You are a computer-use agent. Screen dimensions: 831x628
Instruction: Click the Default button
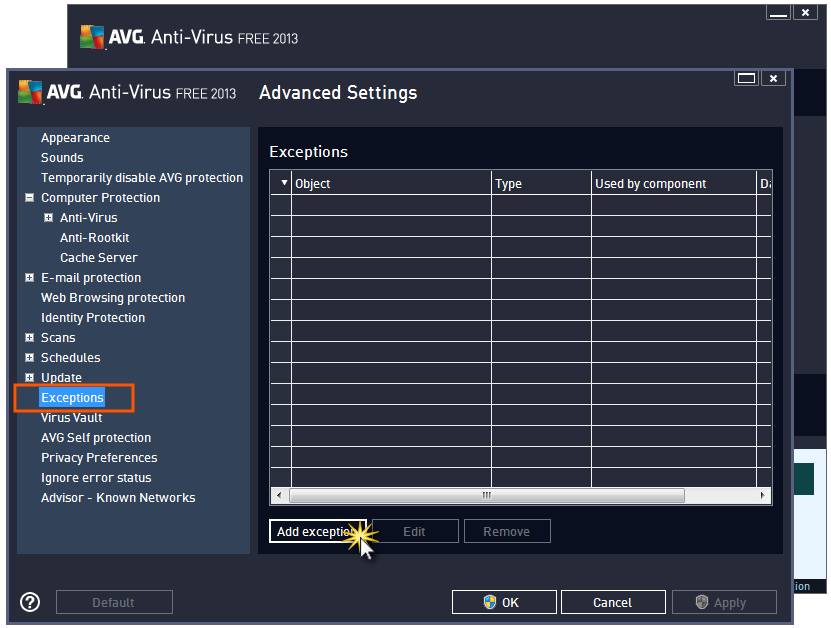pyautogui.click(x=114, y=603)
